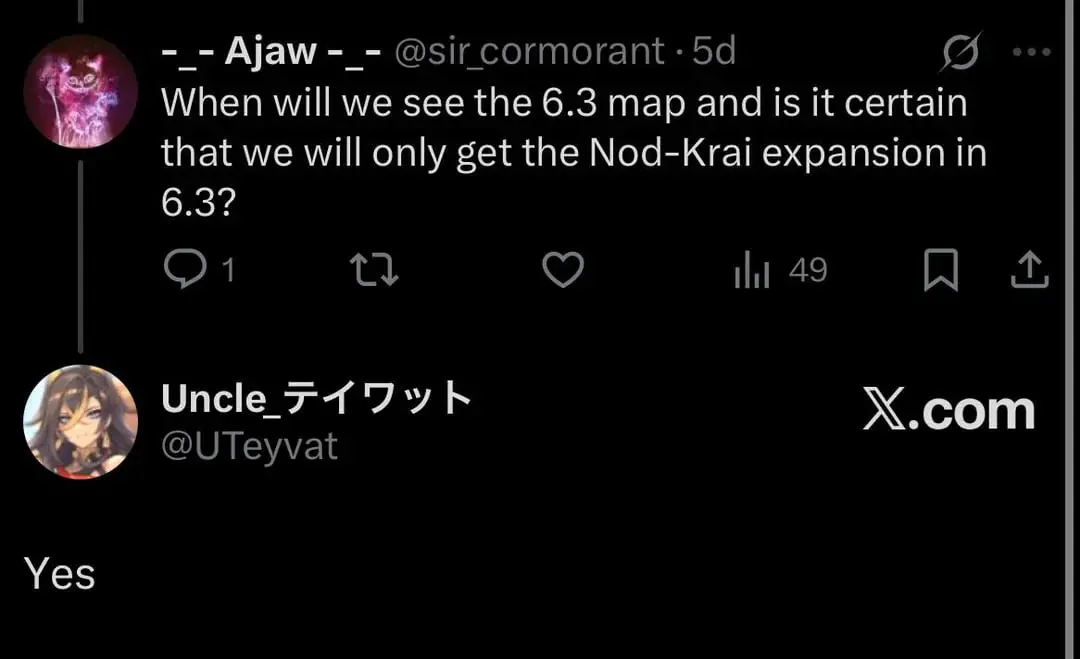
Task: Reply to Ajaw's tweet via speech bubble icon
Action: (x=184, y=270)
